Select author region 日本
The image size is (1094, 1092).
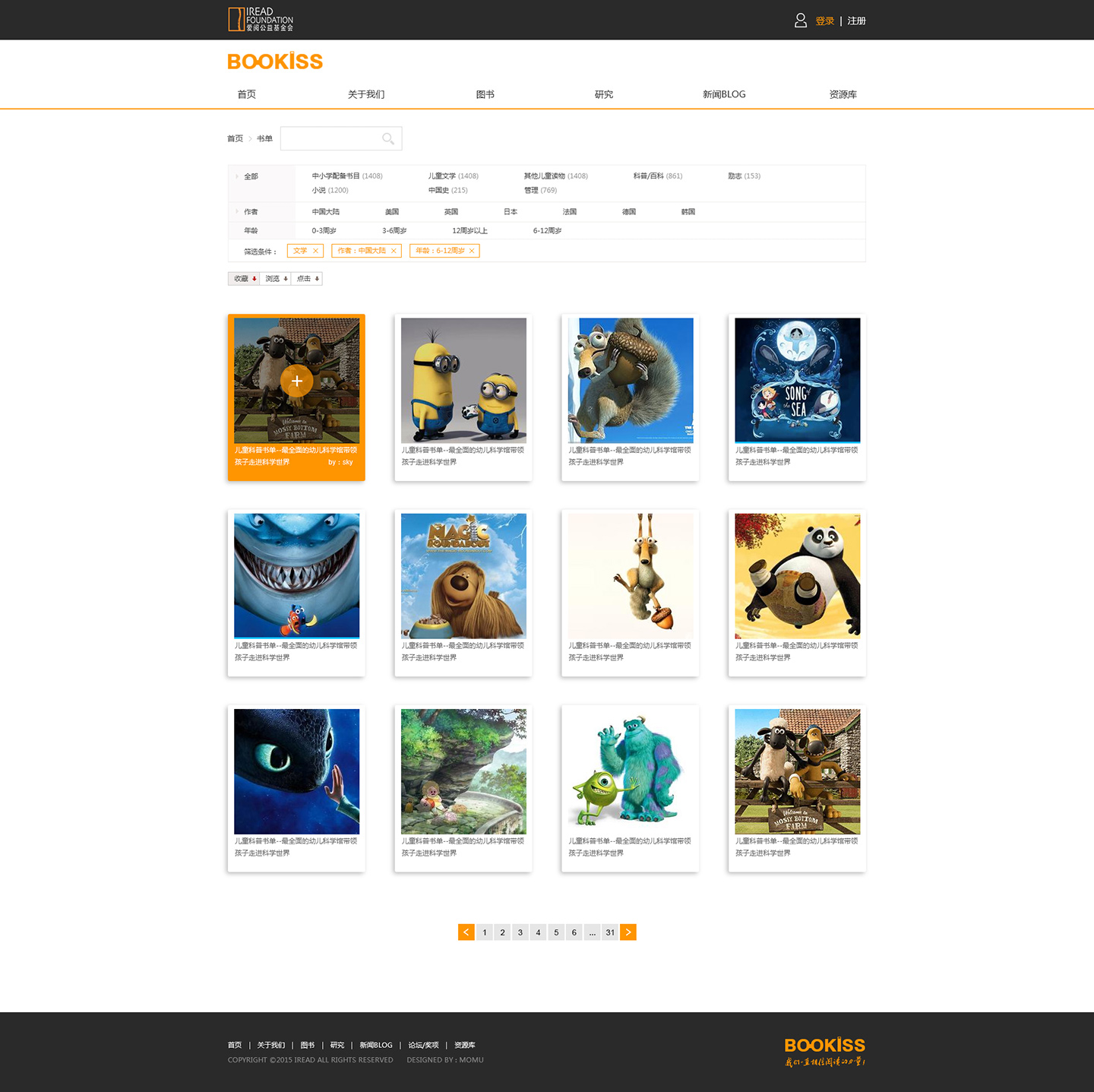pos(511,212)
